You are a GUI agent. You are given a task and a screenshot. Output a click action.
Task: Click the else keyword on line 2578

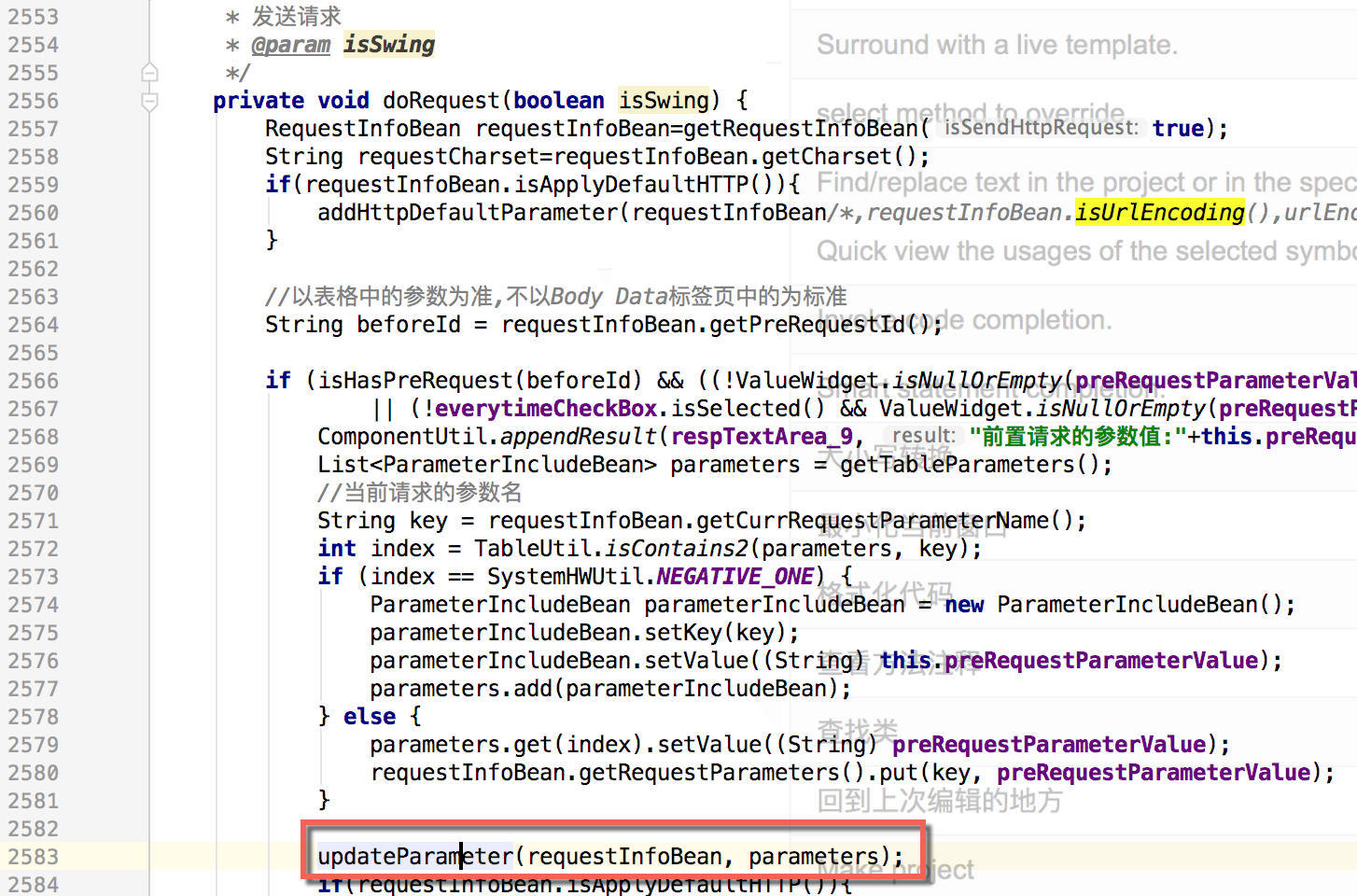(x=370, y=717)
